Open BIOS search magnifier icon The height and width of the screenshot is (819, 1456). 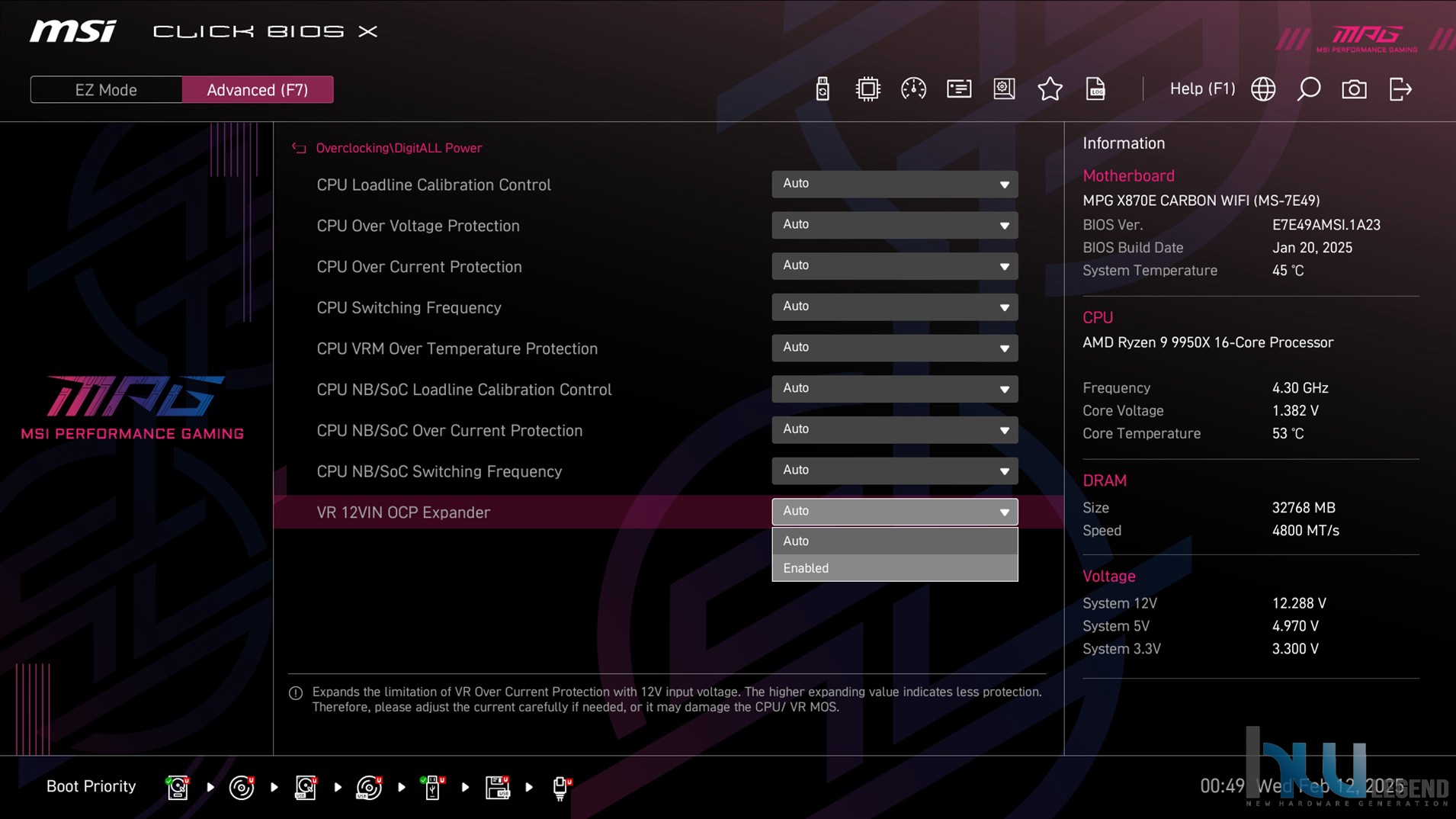click(x=1309, y=89)
